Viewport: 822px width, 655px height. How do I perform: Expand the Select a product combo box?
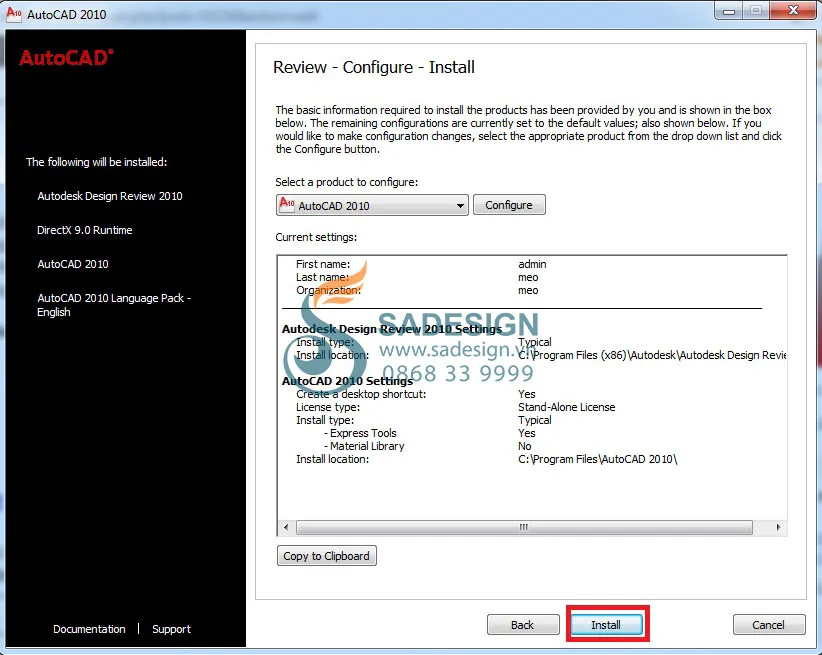point(370,205)
